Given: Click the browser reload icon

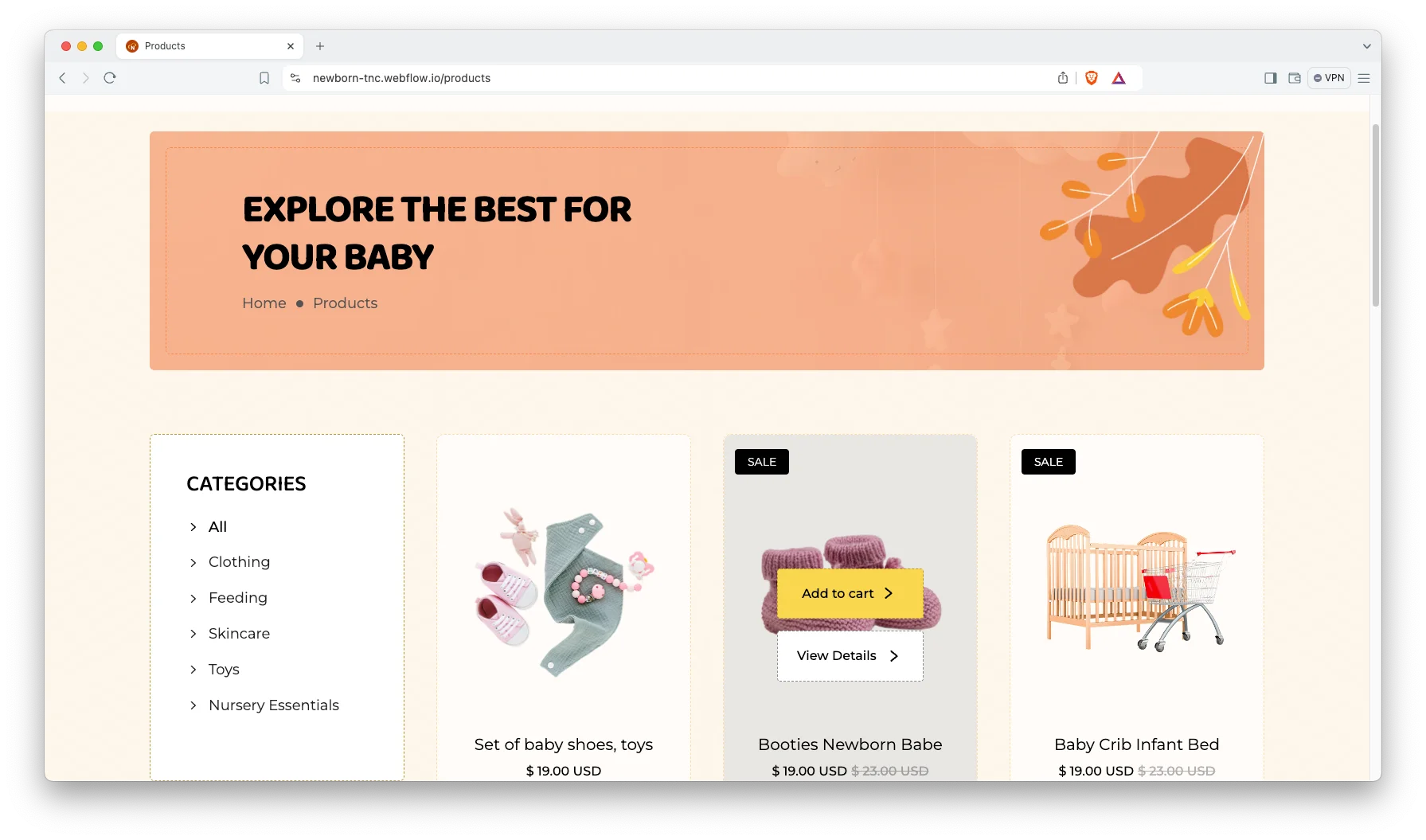Looking at the screenshot, I should pos(110,78).
